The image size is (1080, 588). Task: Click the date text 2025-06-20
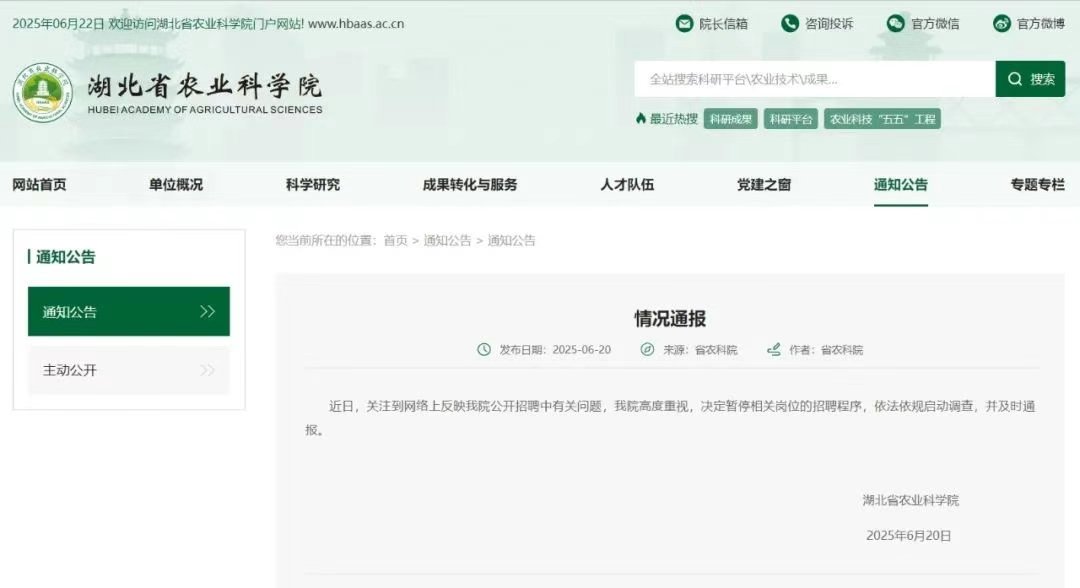point(581,350)
